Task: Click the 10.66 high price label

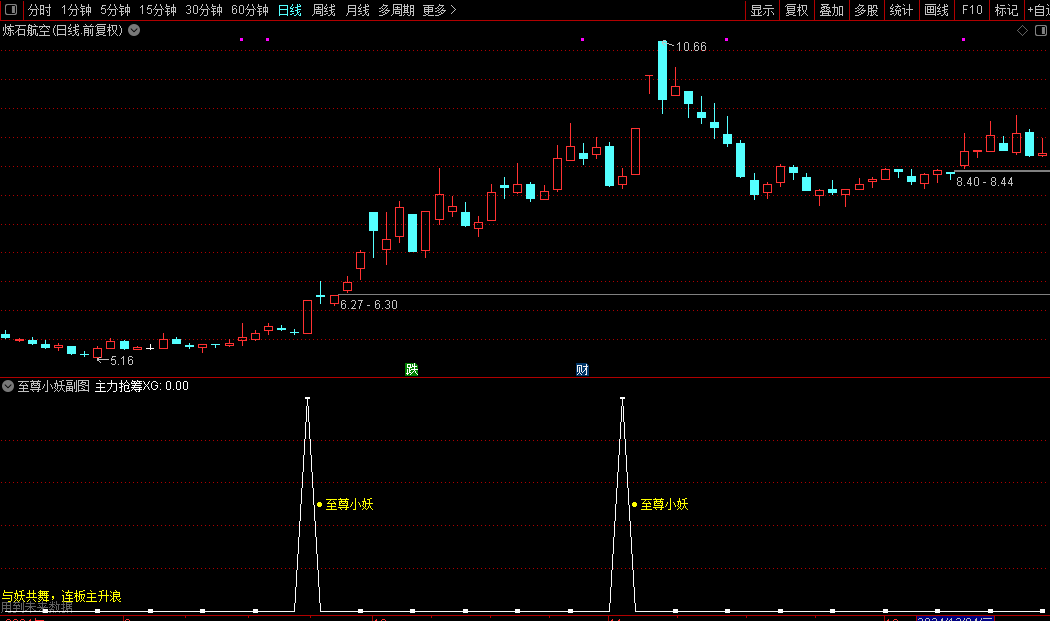Action: (x=691, y=47)
